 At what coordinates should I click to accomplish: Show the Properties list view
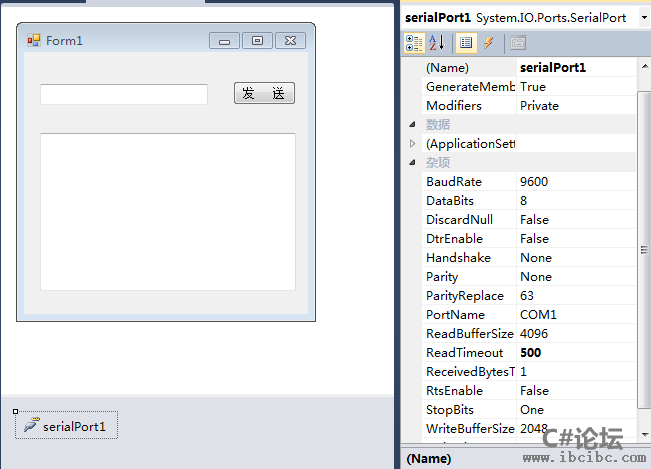465,42
